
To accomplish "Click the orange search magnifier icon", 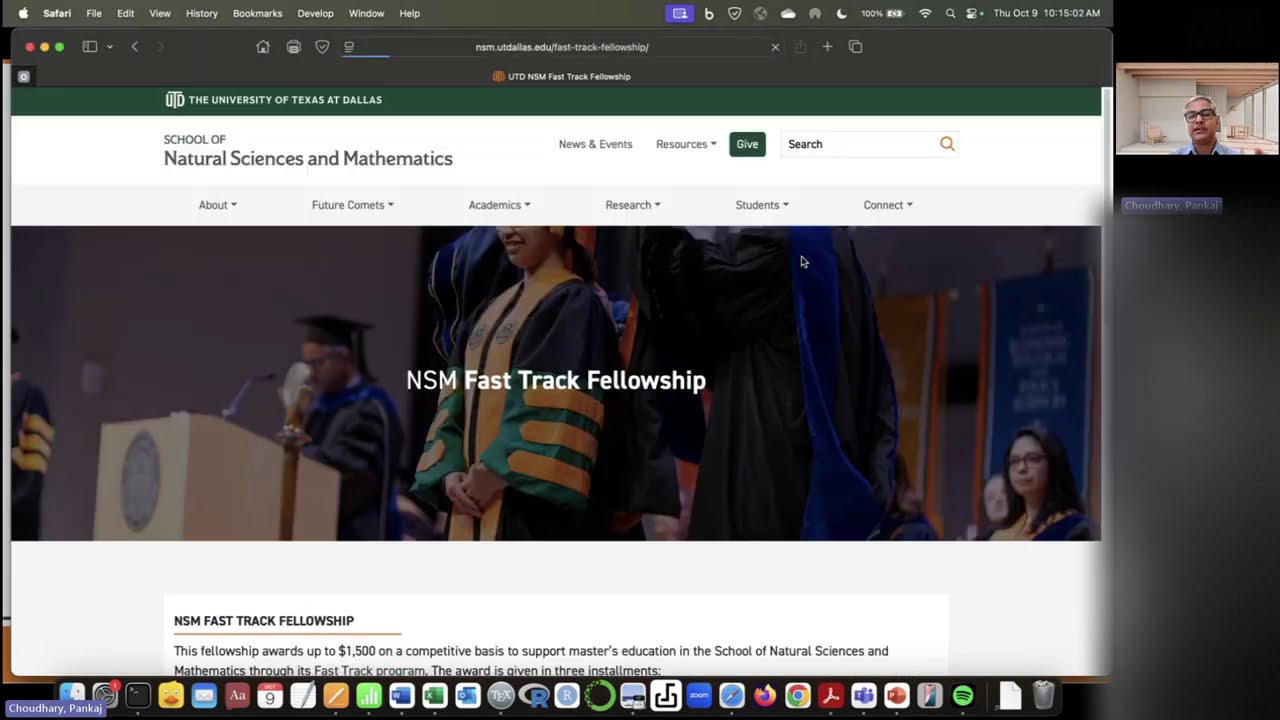I will pyautogui.click(x=947, y=144).
